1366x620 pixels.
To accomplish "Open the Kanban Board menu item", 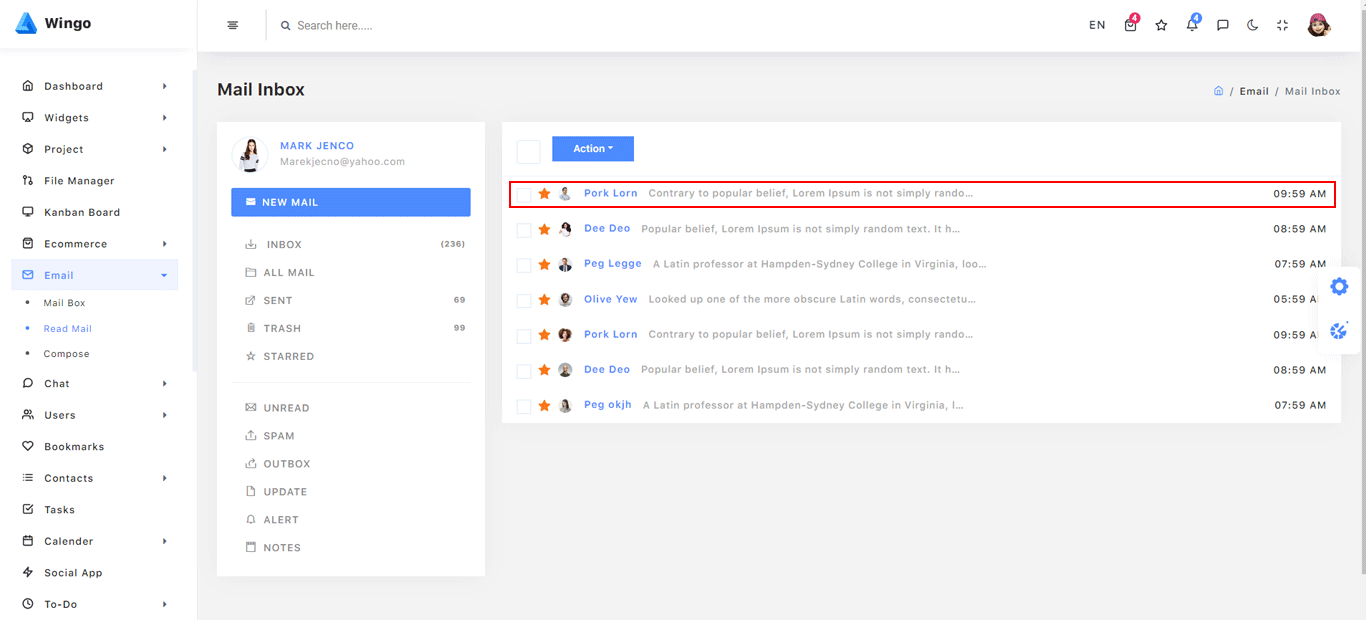I will (x=81, y=213).
